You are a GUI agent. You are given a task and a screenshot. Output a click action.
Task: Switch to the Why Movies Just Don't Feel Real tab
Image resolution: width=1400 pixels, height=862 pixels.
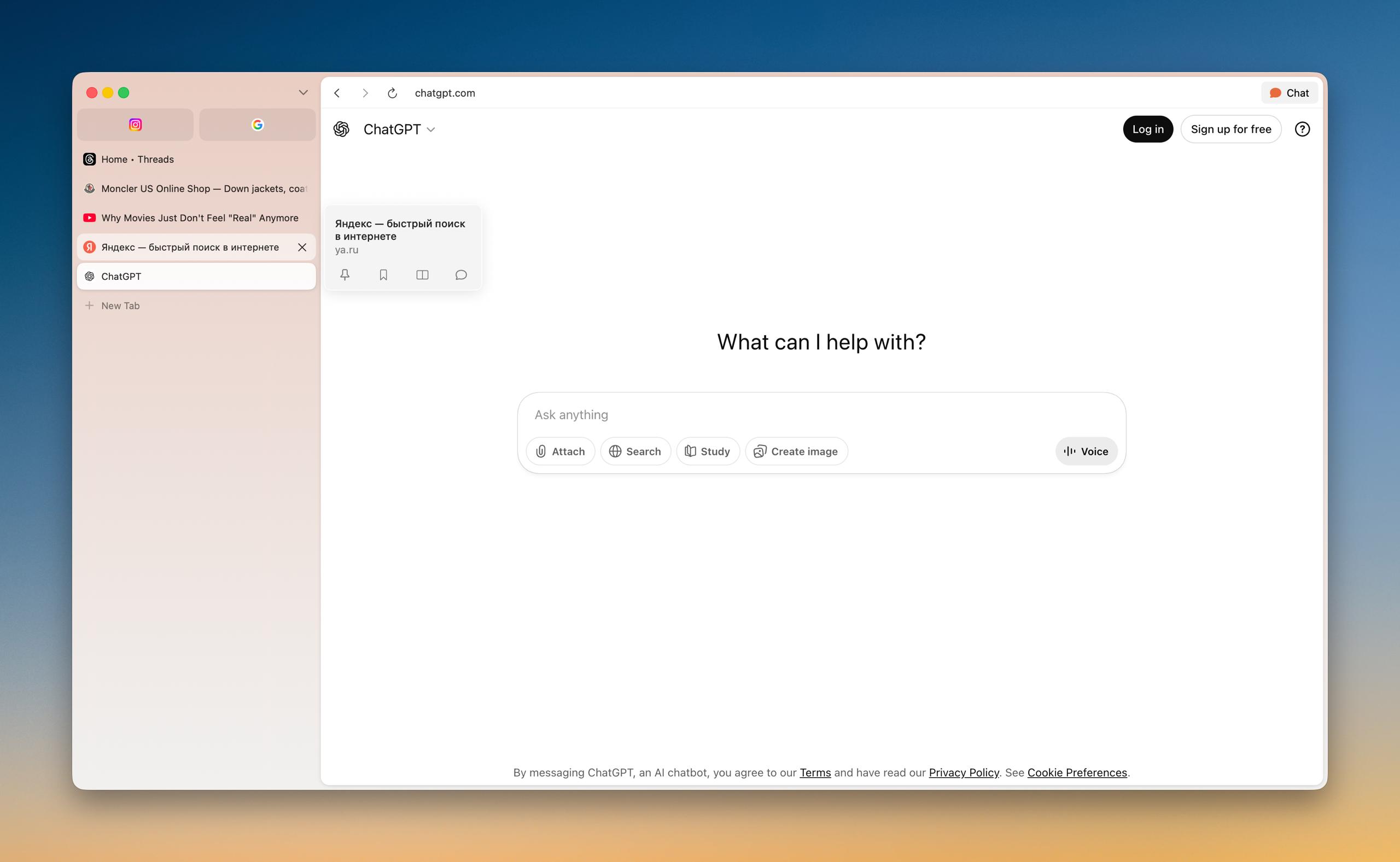click(x=196, y=218)
